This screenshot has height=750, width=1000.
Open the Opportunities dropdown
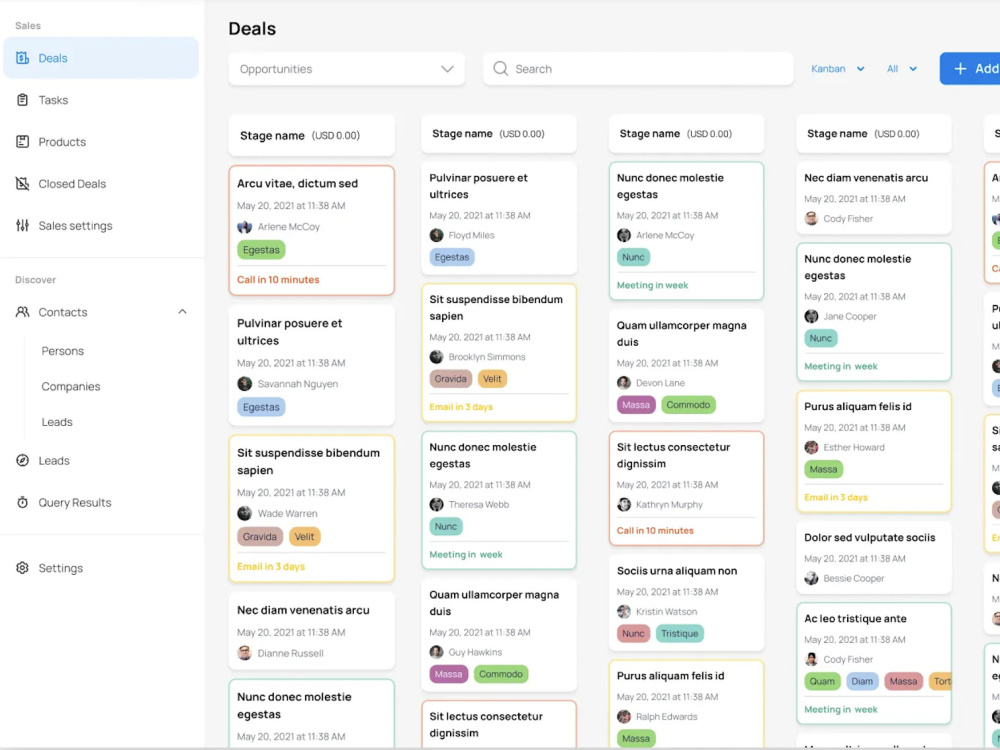pyautogui.click(x=346, y=69)
